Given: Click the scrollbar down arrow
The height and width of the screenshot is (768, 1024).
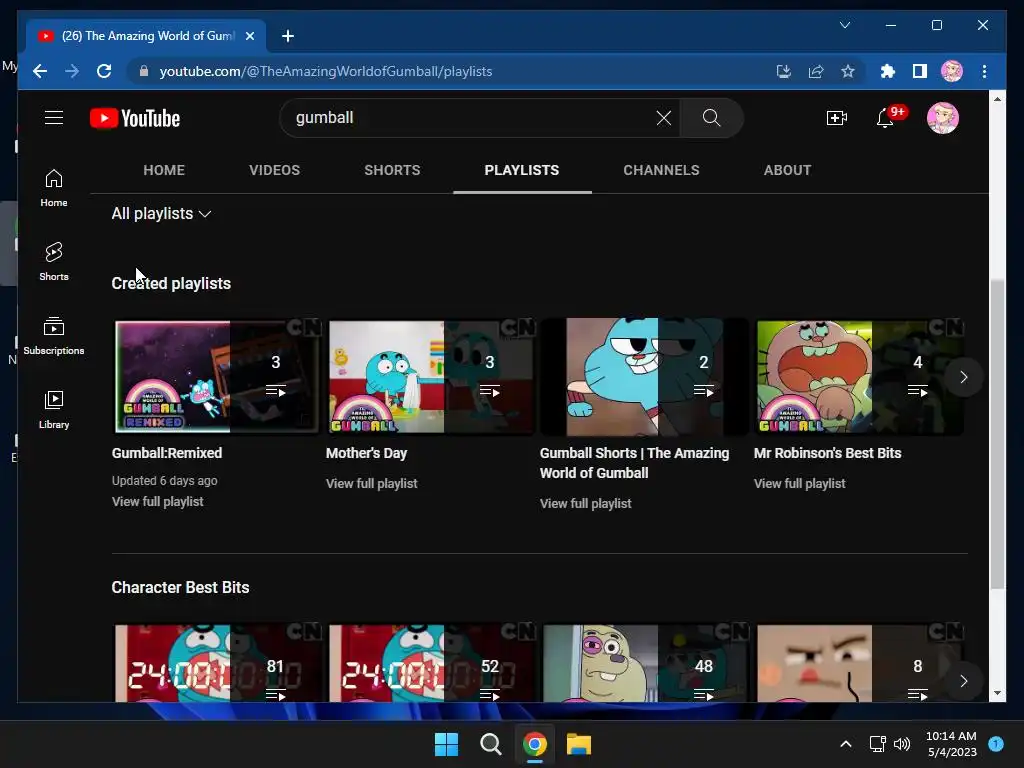Looking at the screenshot, I should pyautogui.click(x=997, y=694).
